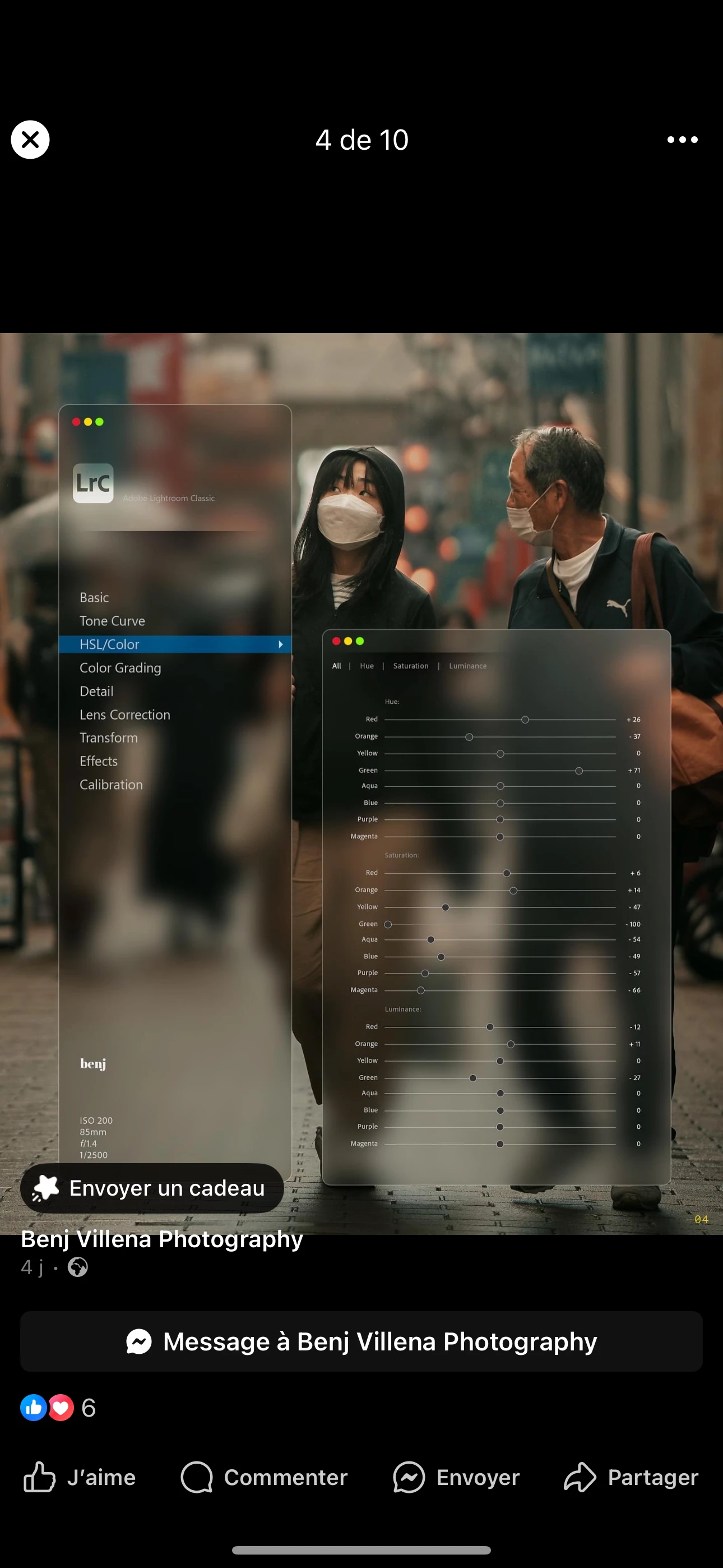
Task: Click the red dot in Lrc panel
Action: (76, 422)
